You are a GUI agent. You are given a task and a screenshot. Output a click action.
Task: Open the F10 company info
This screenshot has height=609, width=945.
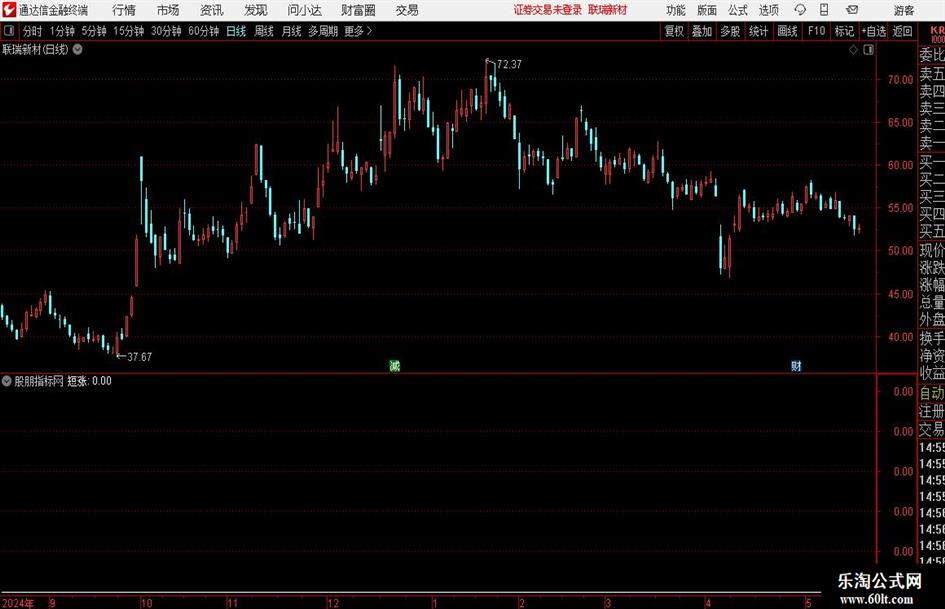point(816,31)
